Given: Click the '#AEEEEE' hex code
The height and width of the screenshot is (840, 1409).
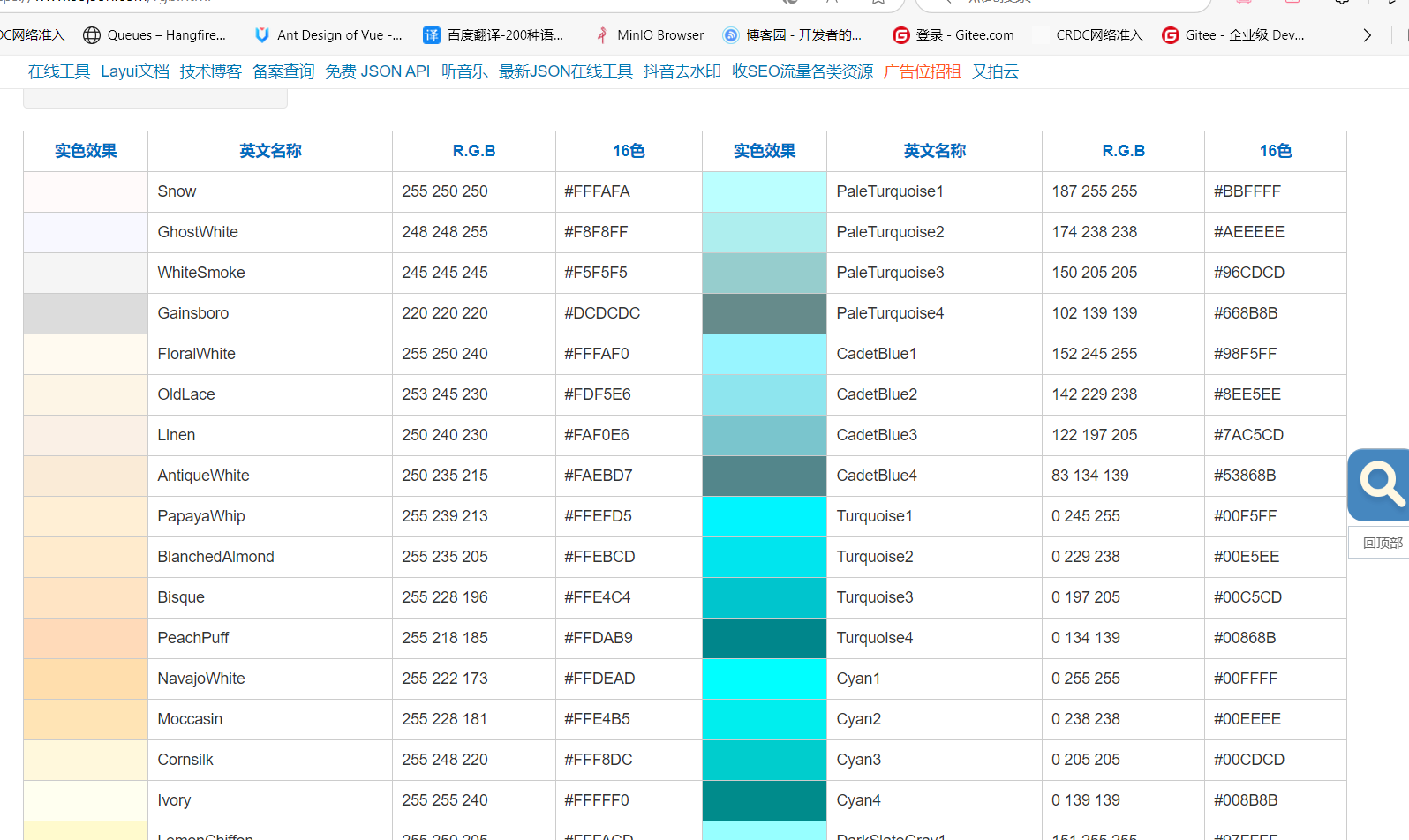Looking at the screenshot, I should click(1249, 232).
